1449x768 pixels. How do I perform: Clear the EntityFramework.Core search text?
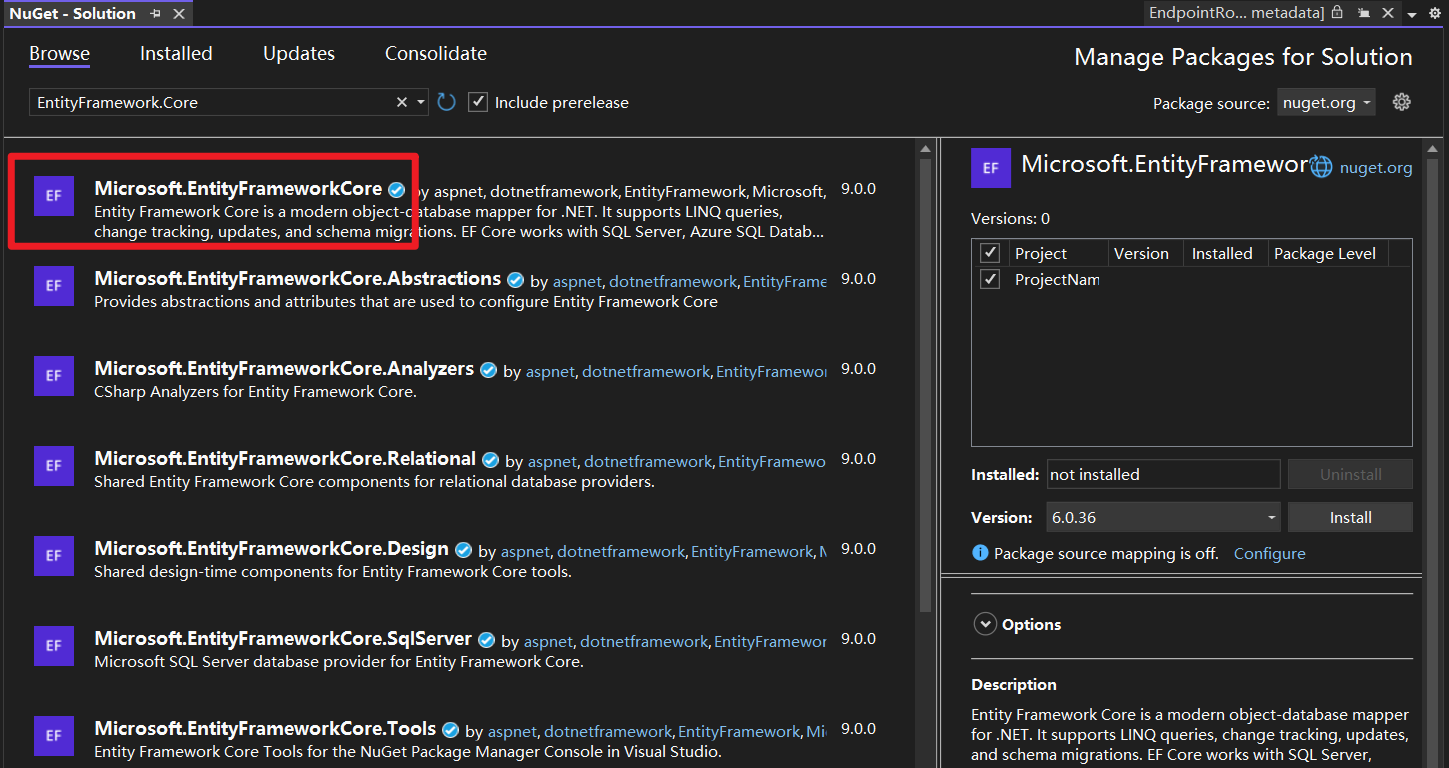coord(402,102)
